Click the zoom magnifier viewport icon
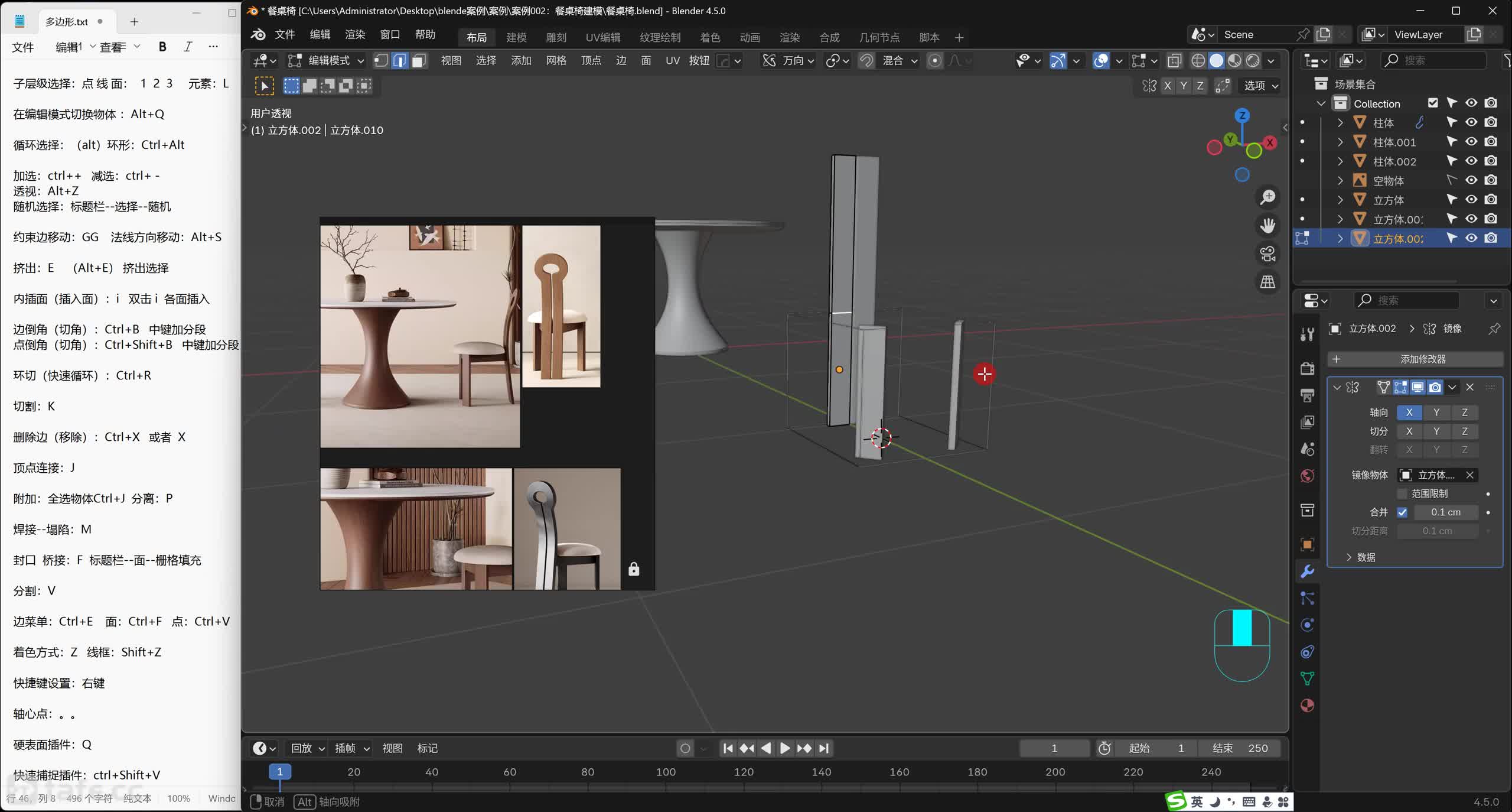Screen dimensions: 1512x812 (x=1267, y=197)
